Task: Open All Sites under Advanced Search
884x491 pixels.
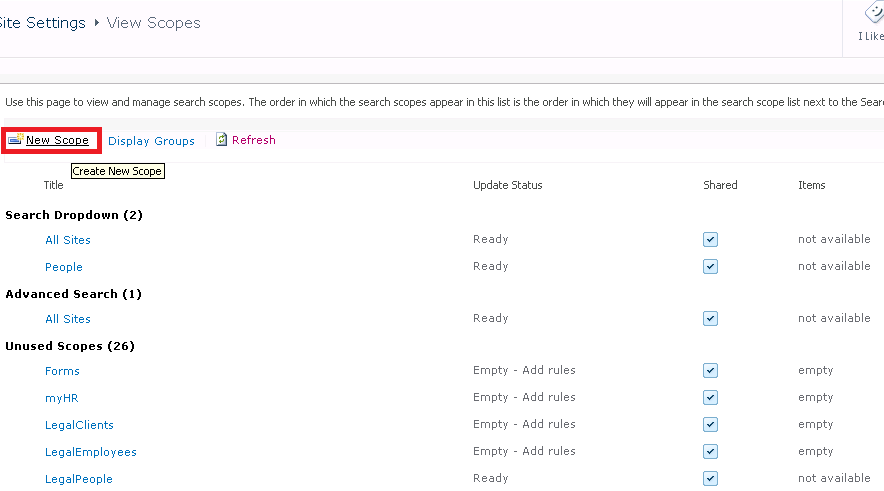Action: 67,319
